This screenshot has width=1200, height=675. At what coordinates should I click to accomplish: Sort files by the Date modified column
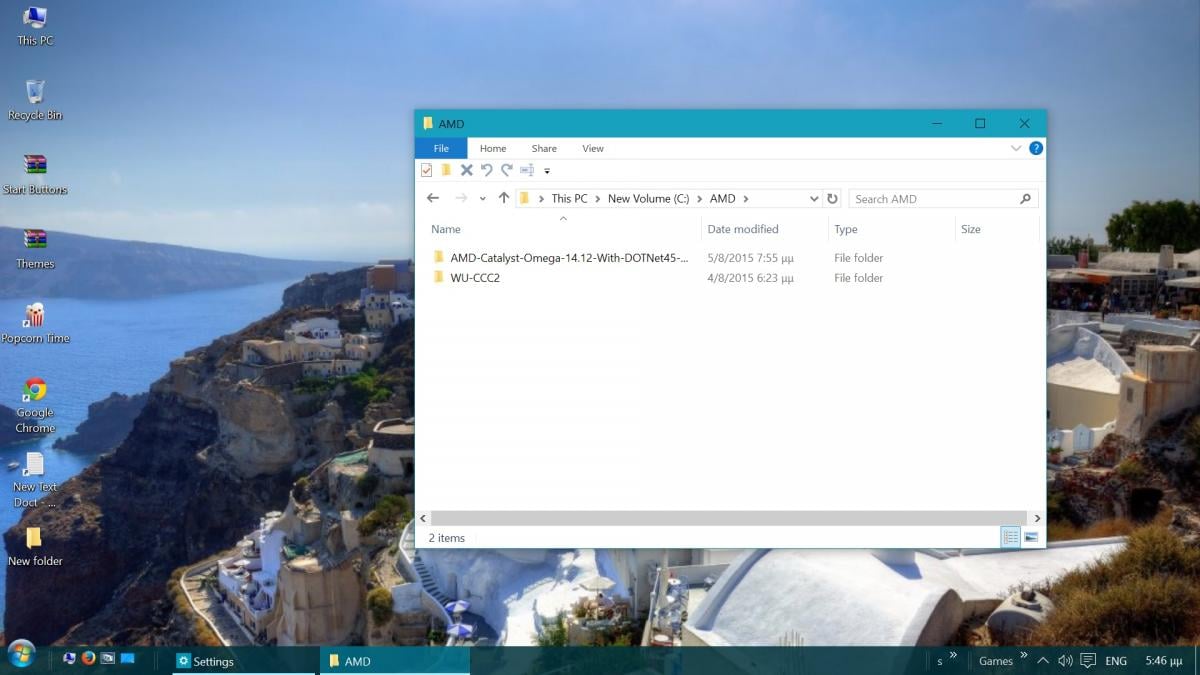[x=742, y=229]
